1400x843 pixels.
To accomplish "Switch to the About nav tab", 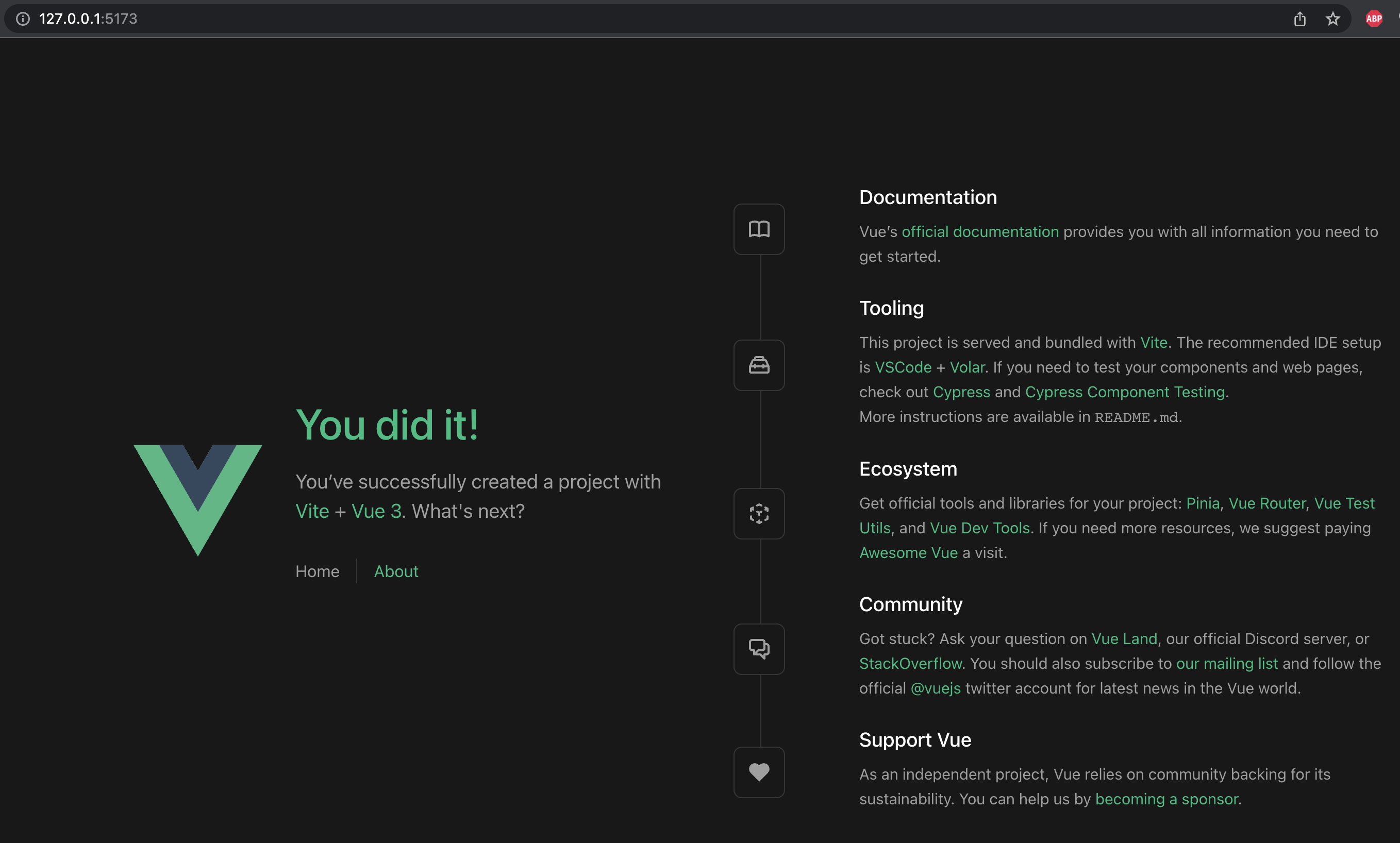I will point(395,571).
